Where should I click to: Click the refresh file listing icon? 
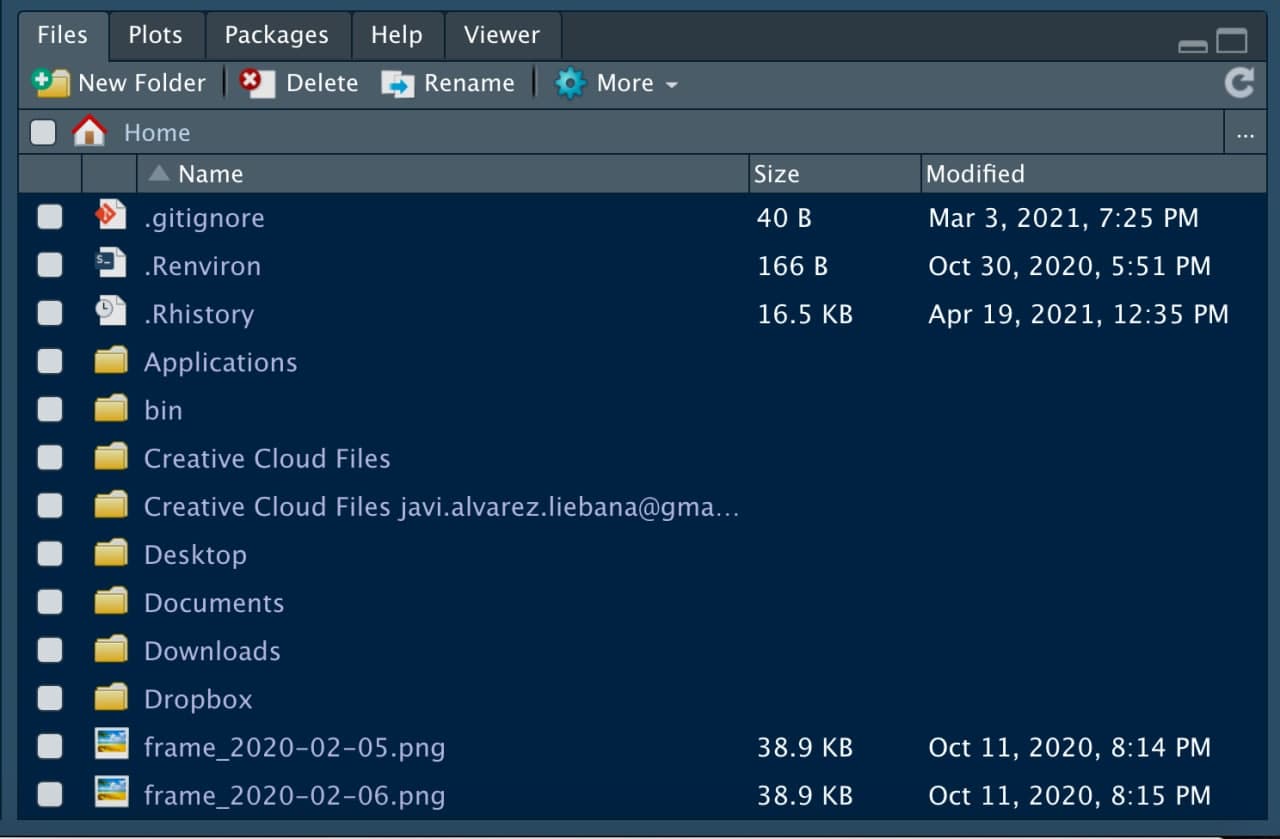point(1239,83)
